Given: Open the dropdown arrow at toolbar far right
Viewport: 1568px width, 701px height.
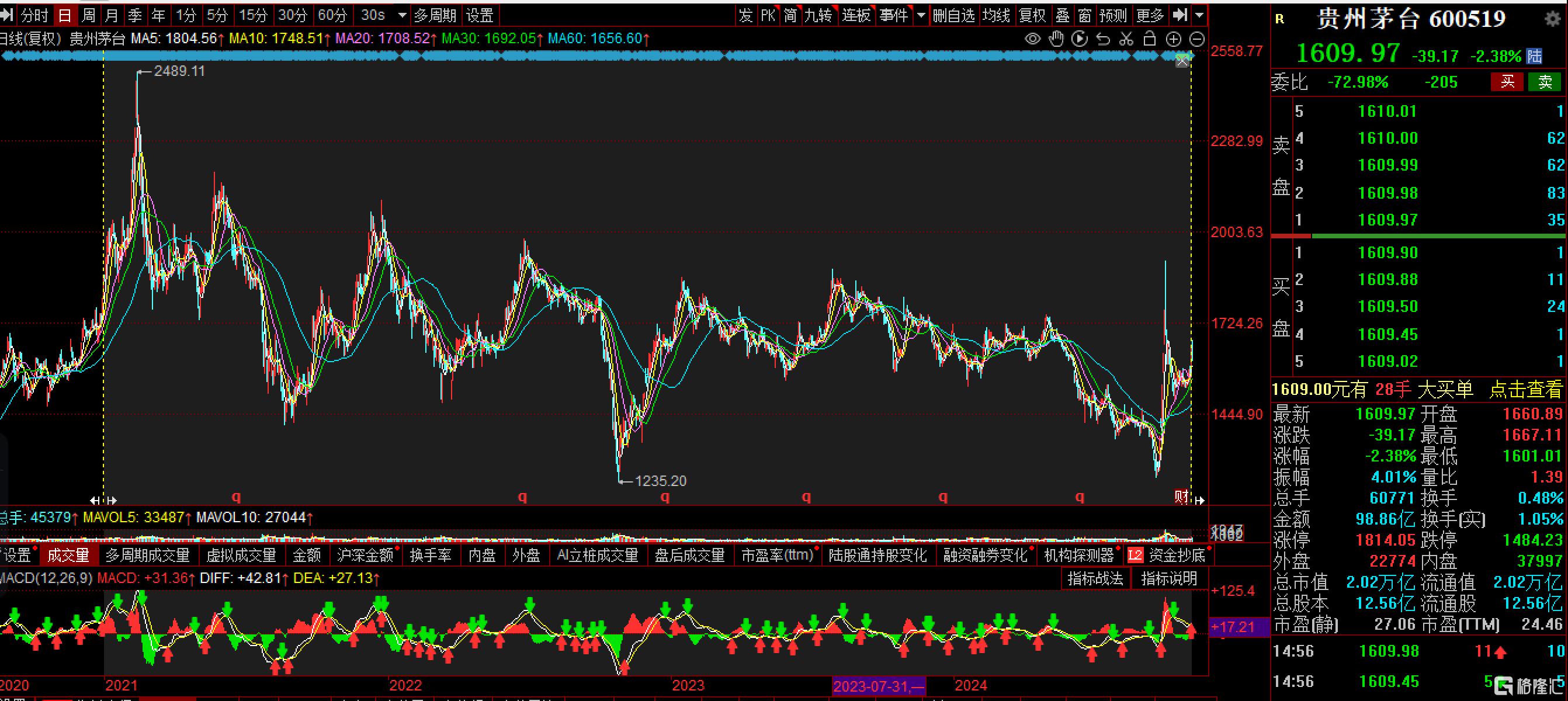Looking at the screenshot, I should pyautogui.click(x=1199, y=15).
